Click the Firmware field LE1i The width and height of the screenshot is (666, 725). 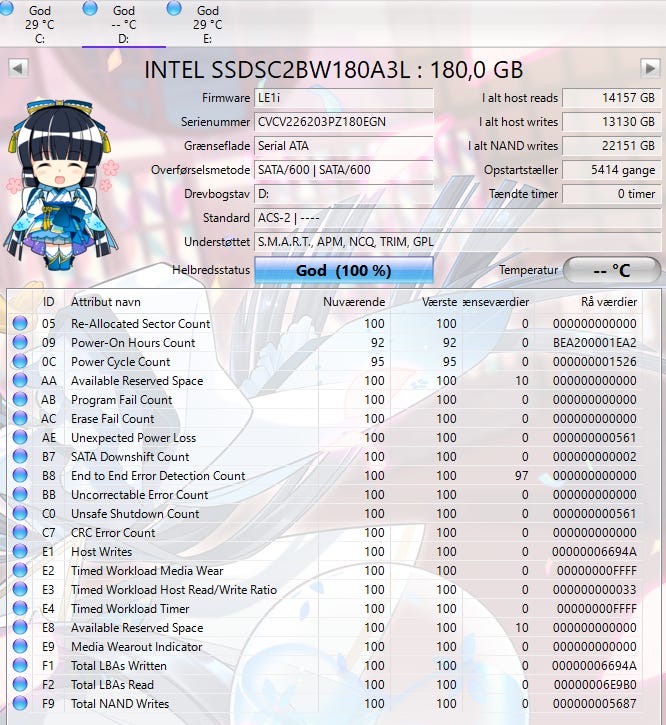coord(344,98)
